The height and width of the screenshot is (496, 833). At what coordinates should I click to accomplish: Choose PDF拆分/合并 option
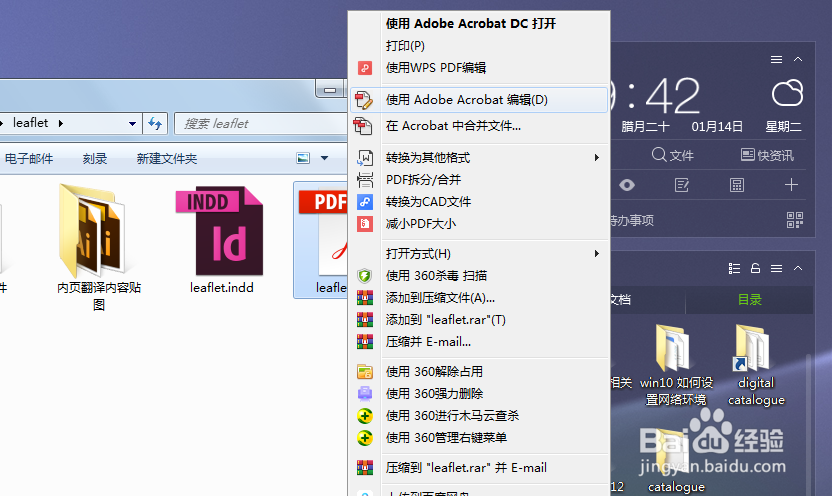click(x=423, y=179)
